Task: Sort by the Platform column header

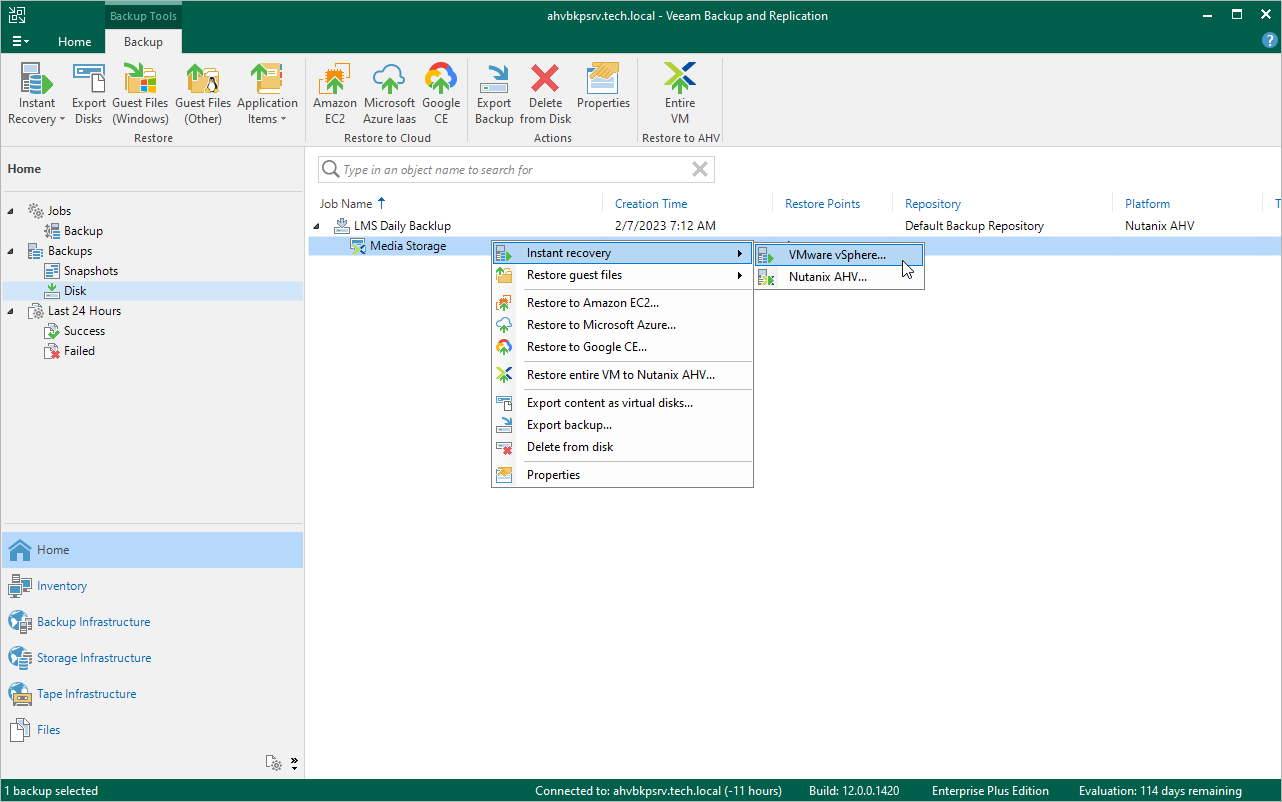Action: click(x=1147, y=204)
